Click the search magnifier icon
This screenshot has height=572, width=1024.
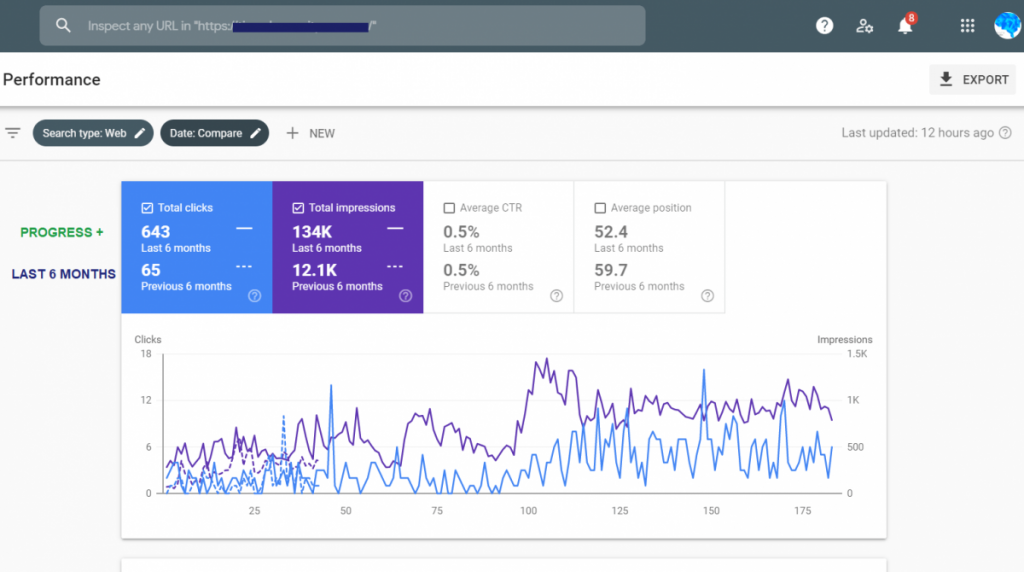pos(63,25)
